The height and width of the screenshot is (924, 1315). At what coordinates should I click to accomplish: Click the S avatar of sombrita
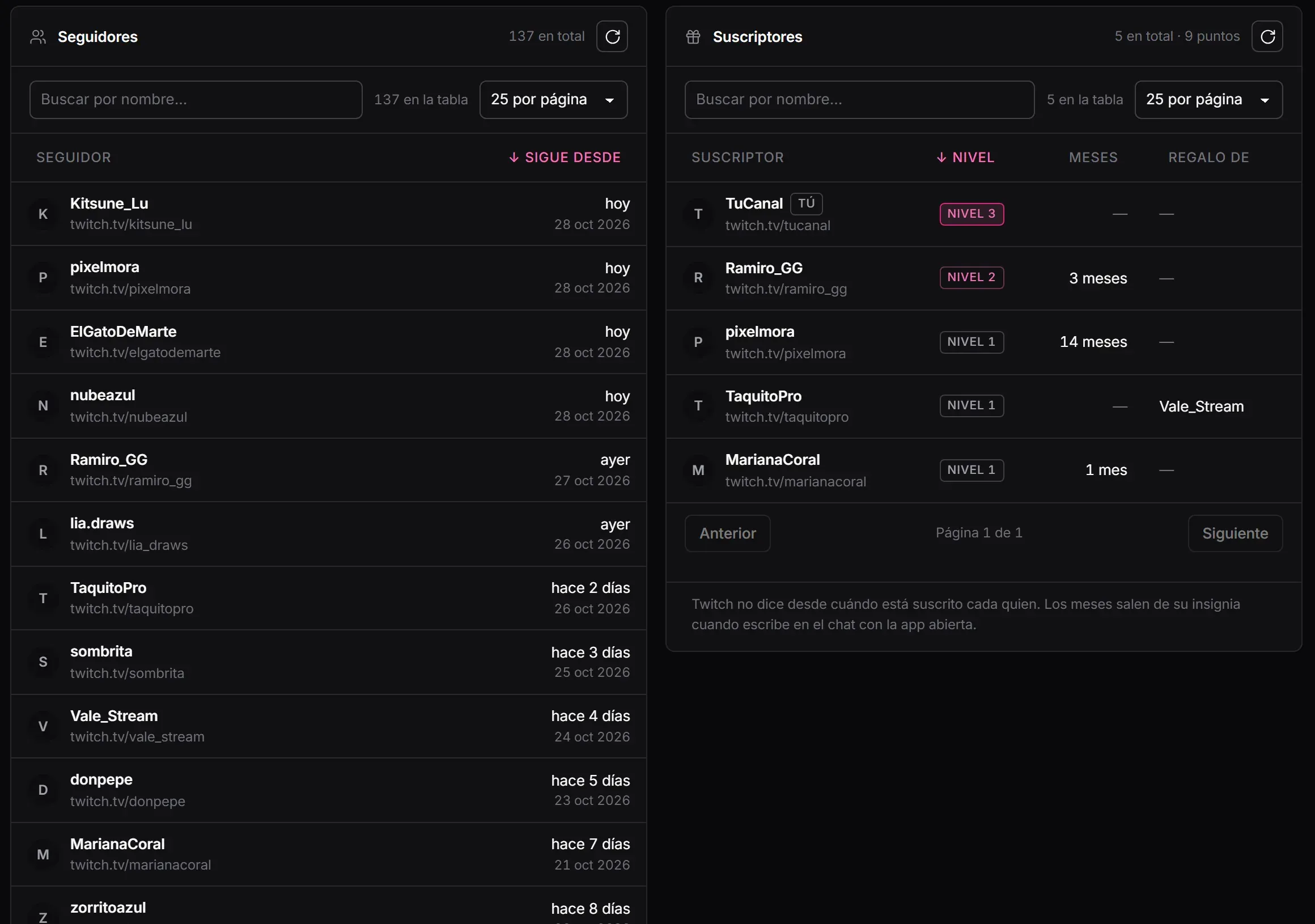43,662
